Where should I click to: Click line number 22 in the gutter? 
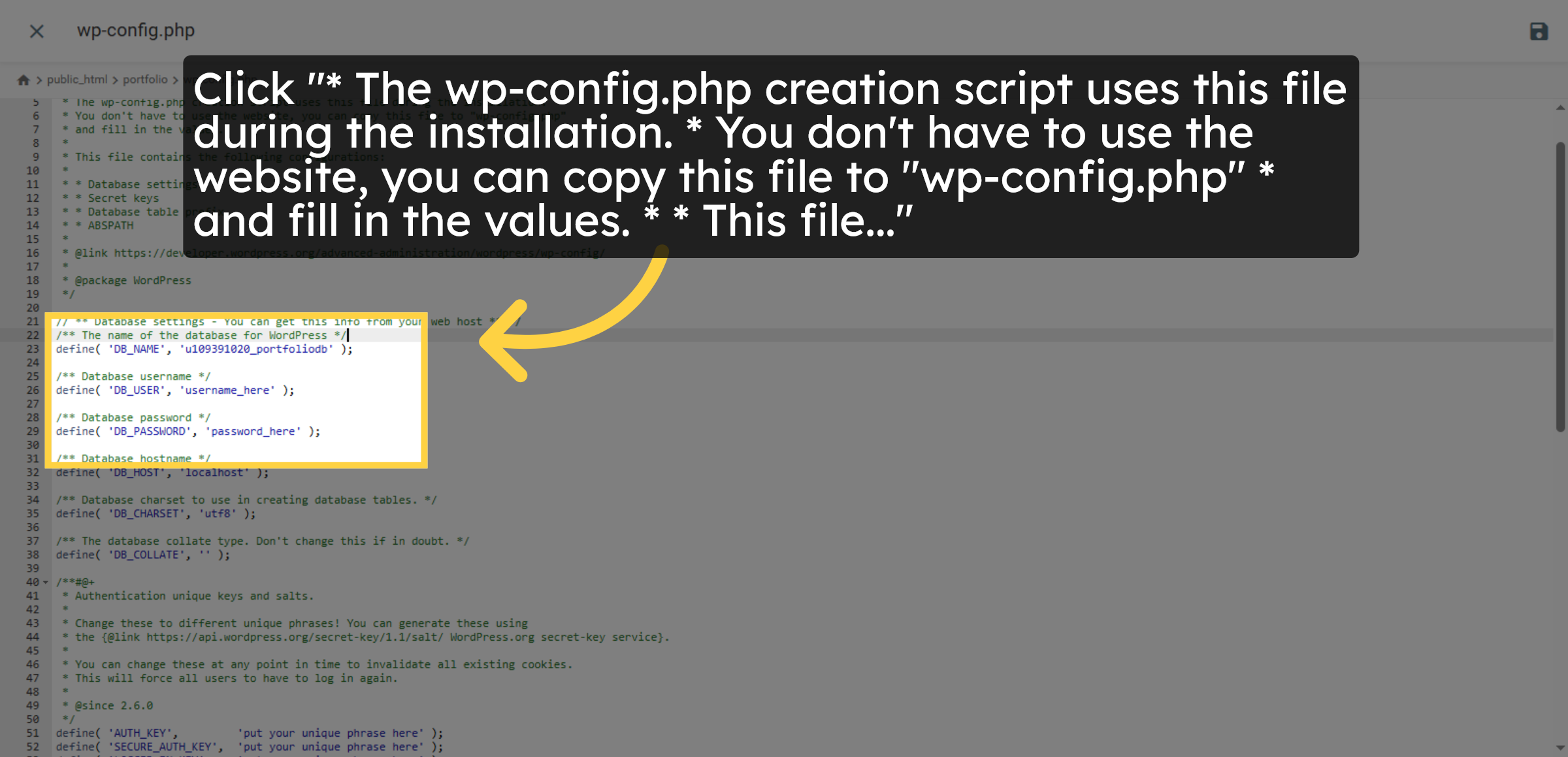33,335
